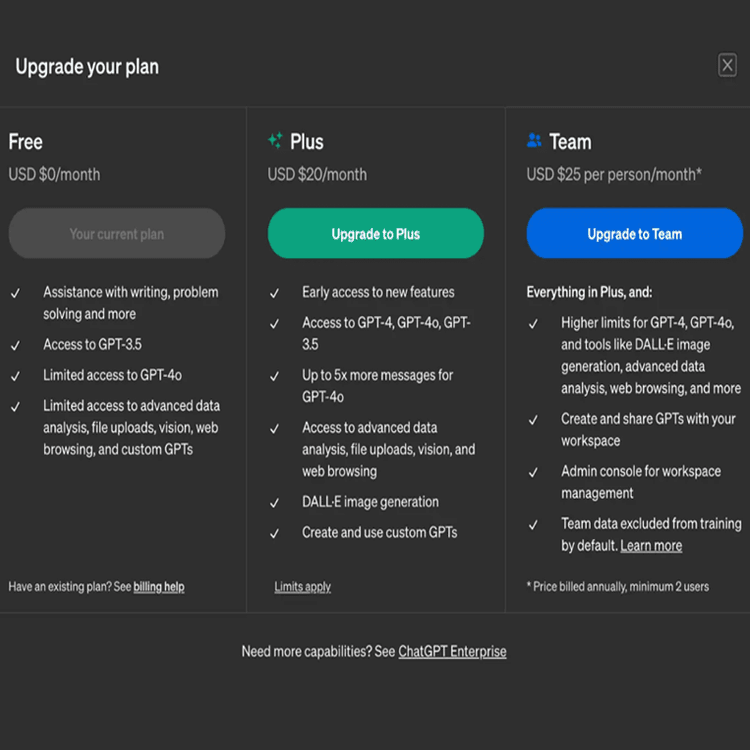This screenshot has height=750, width=750.
Task: Click the checkmark beside Create and use custom GPTs
Action: click(x=275, y=534)
